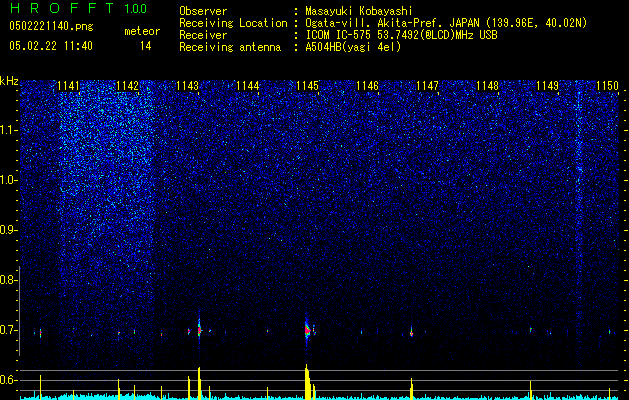Select the observer name Masayuki Kobayashi
Screen dimensions: 629x400
click(359, 12)
